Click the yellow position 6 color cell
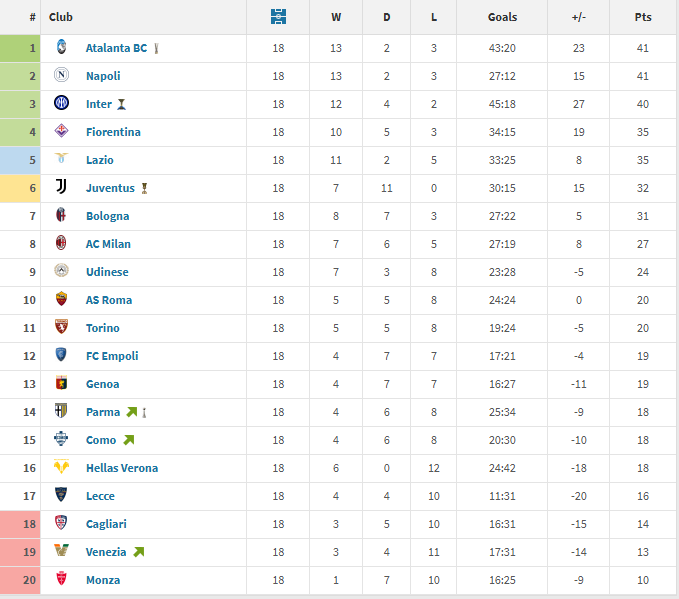Image resolution: width=679 pixels, height=599 pixels. point(20,188)
